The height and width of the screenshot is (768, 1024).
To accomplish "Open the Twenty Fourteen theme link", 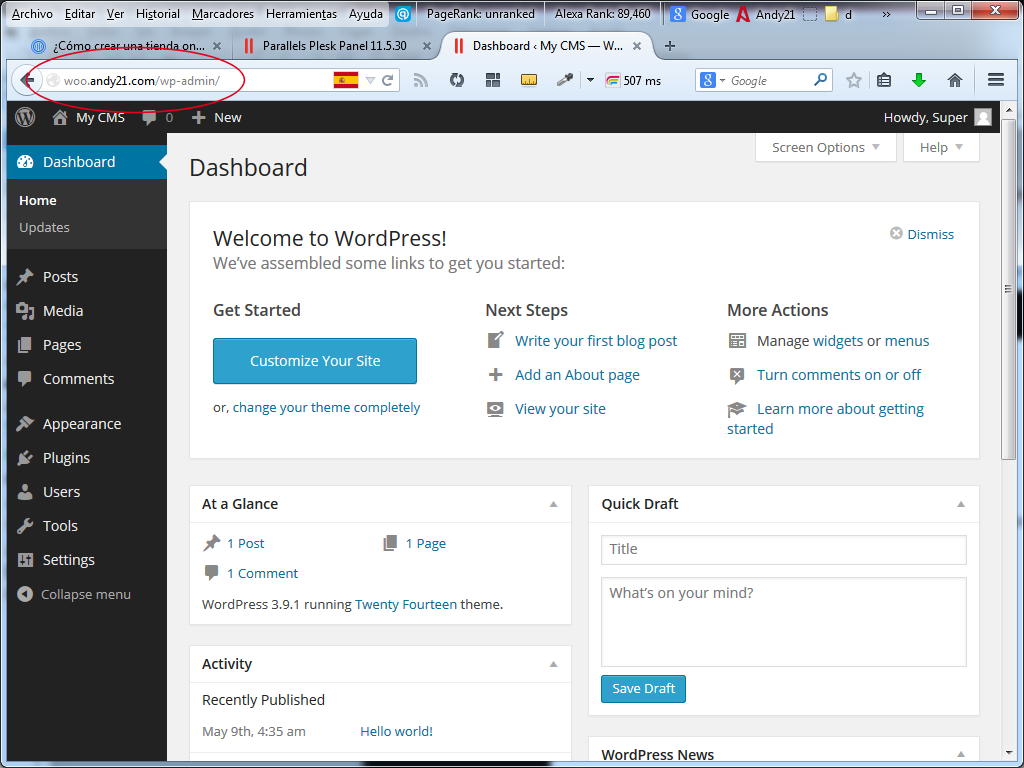I will (406, 605).
